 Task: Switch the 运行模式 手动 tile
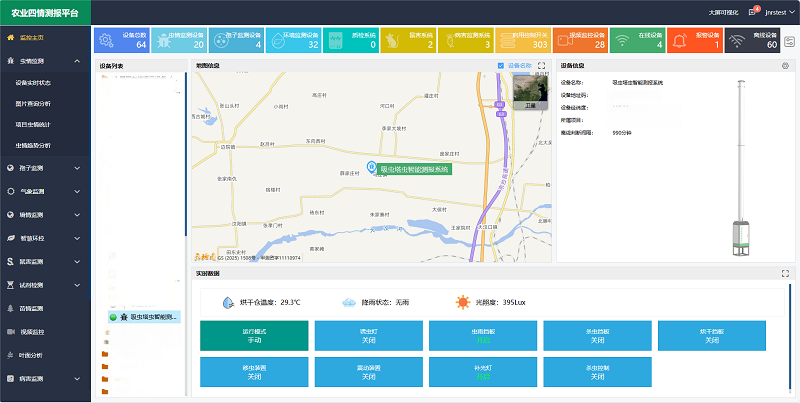239,335
